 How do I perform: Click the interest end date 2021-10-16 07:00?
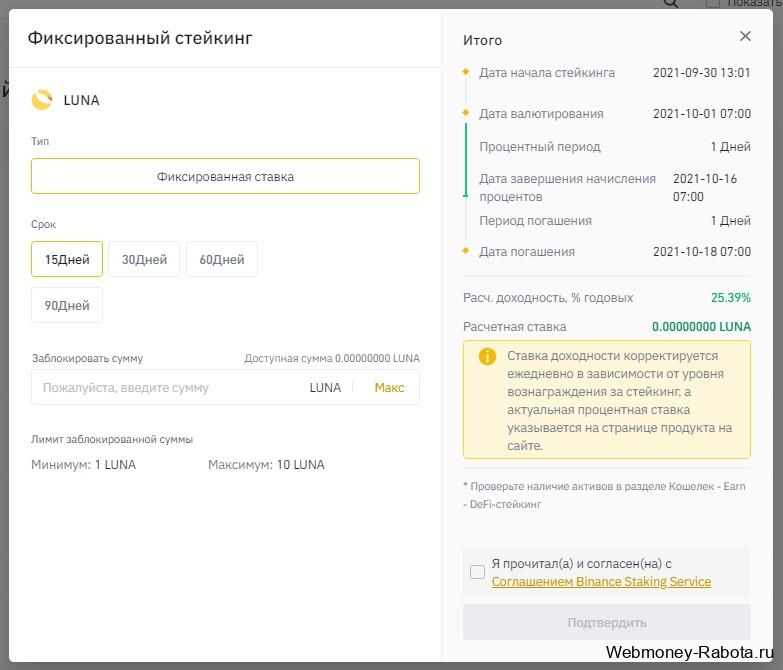[x=705, y=188]
